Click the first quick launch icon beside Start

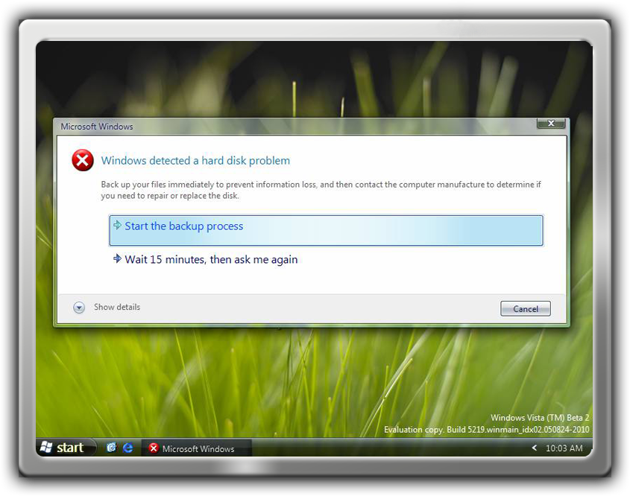tap(111, 447)
